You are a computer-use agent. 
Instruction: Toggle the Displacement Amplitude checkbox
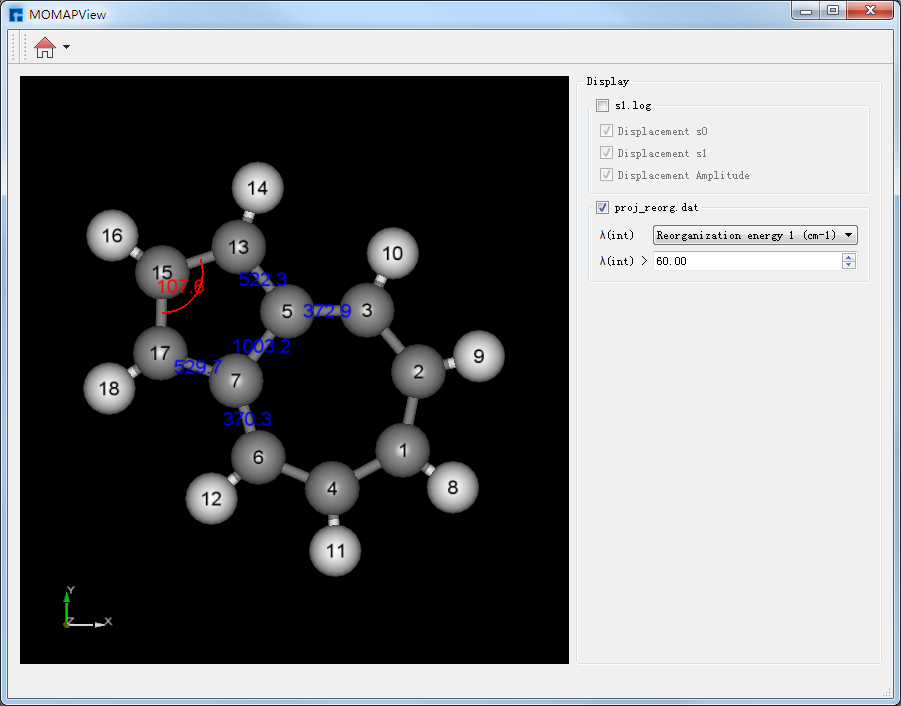point(606,175)
